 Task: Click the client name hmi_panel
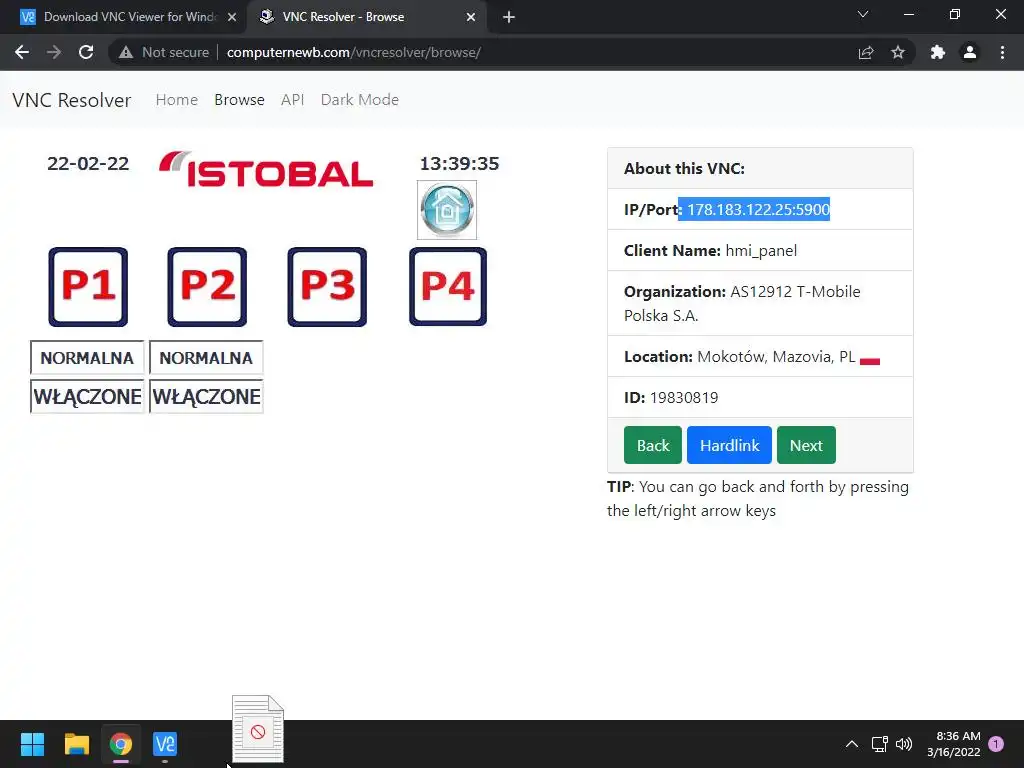[761, 251]
